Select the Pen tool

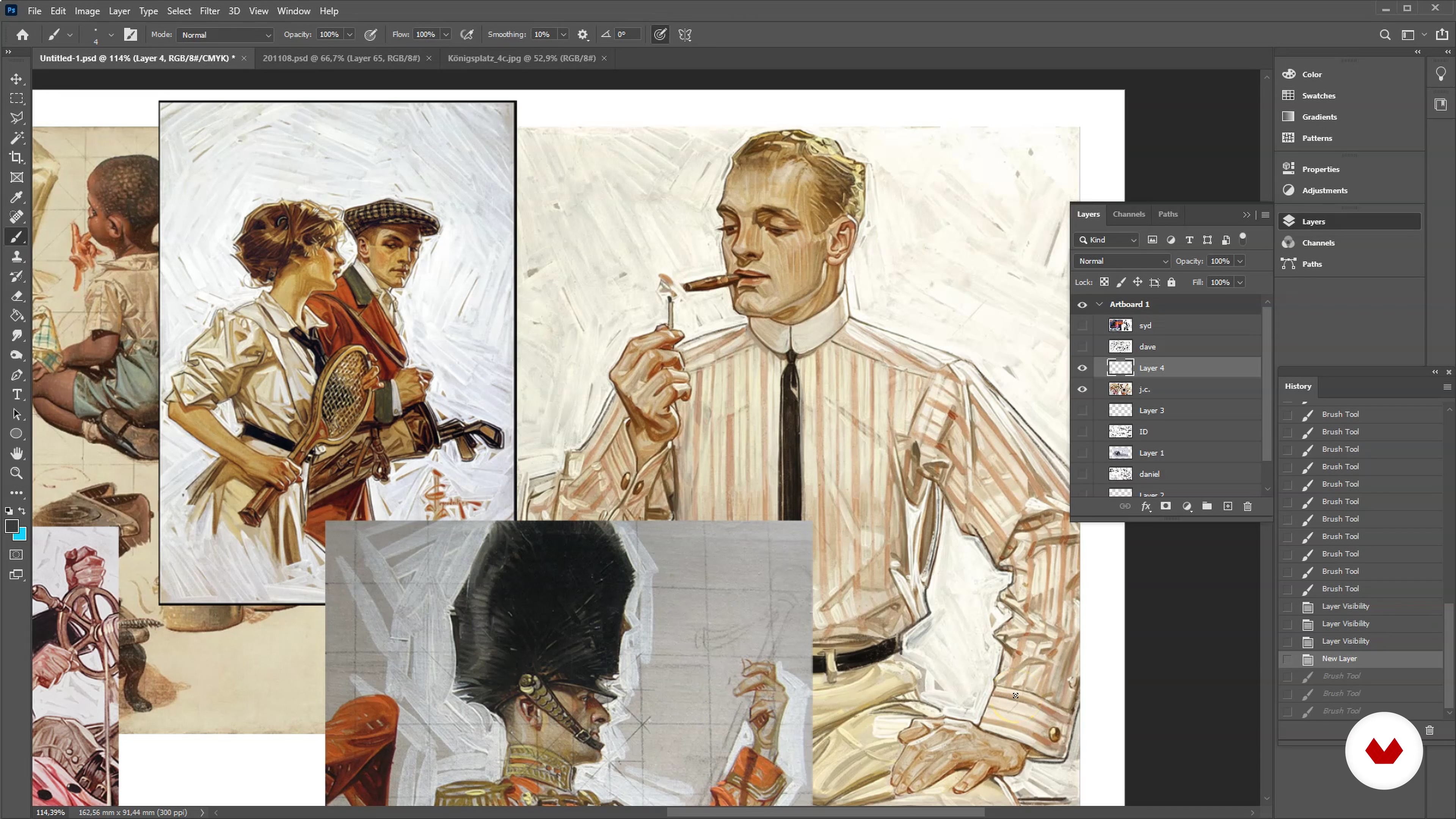coord(16,375)
